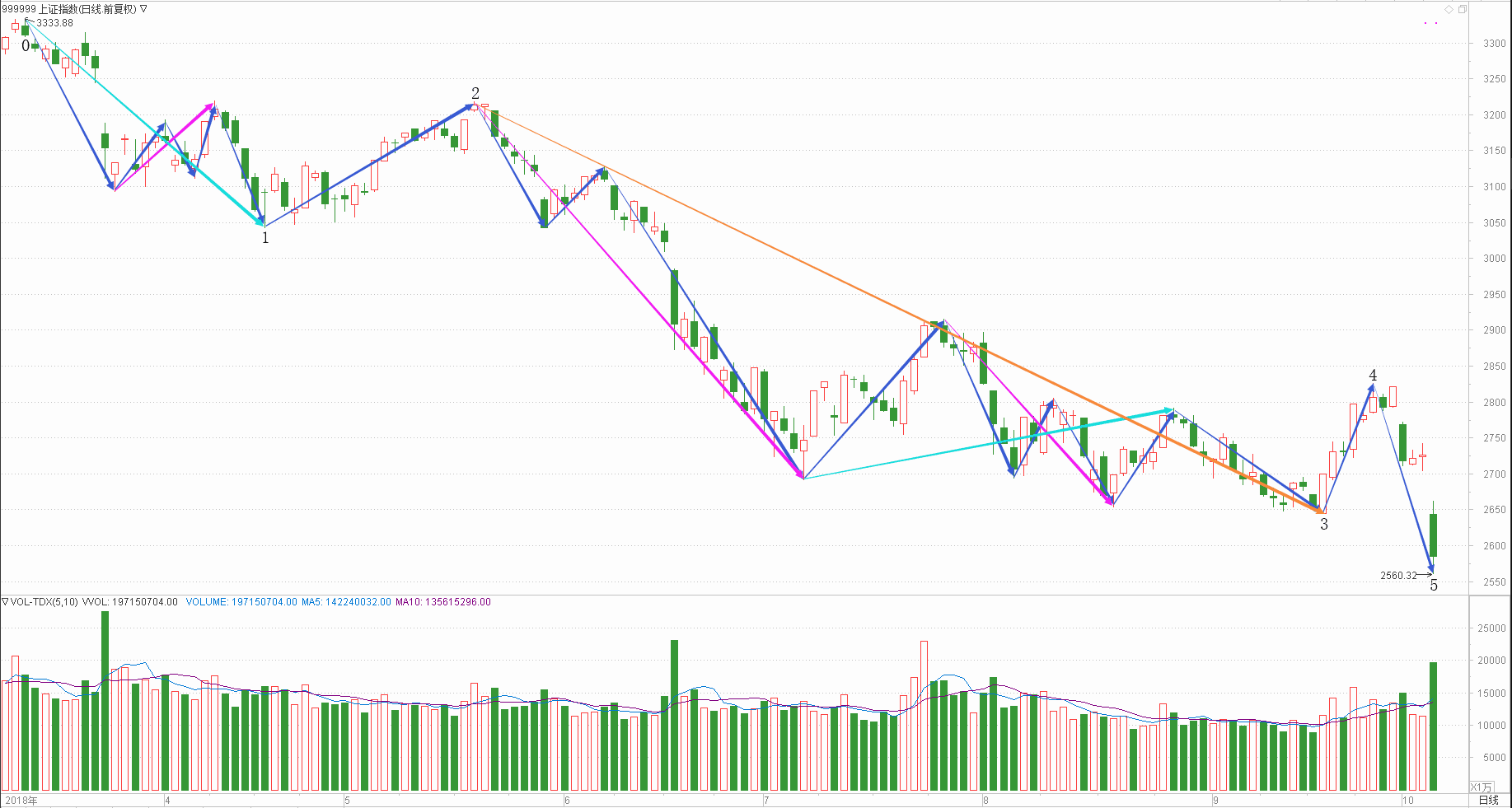Click the MA5 volume average label

point(345,602)
